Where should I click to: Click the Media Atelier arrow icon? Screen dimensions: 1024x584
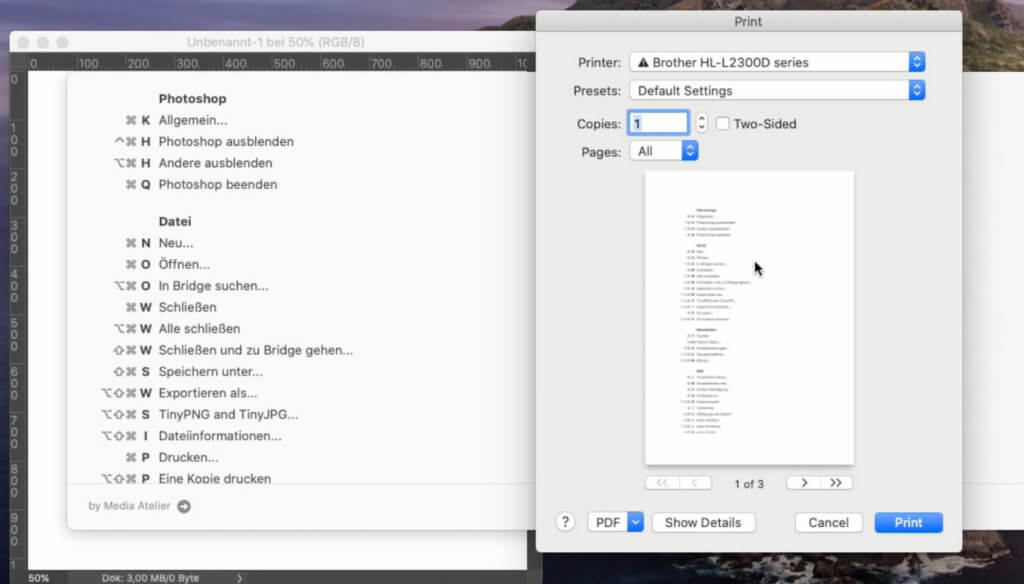(x=184, y=506)
